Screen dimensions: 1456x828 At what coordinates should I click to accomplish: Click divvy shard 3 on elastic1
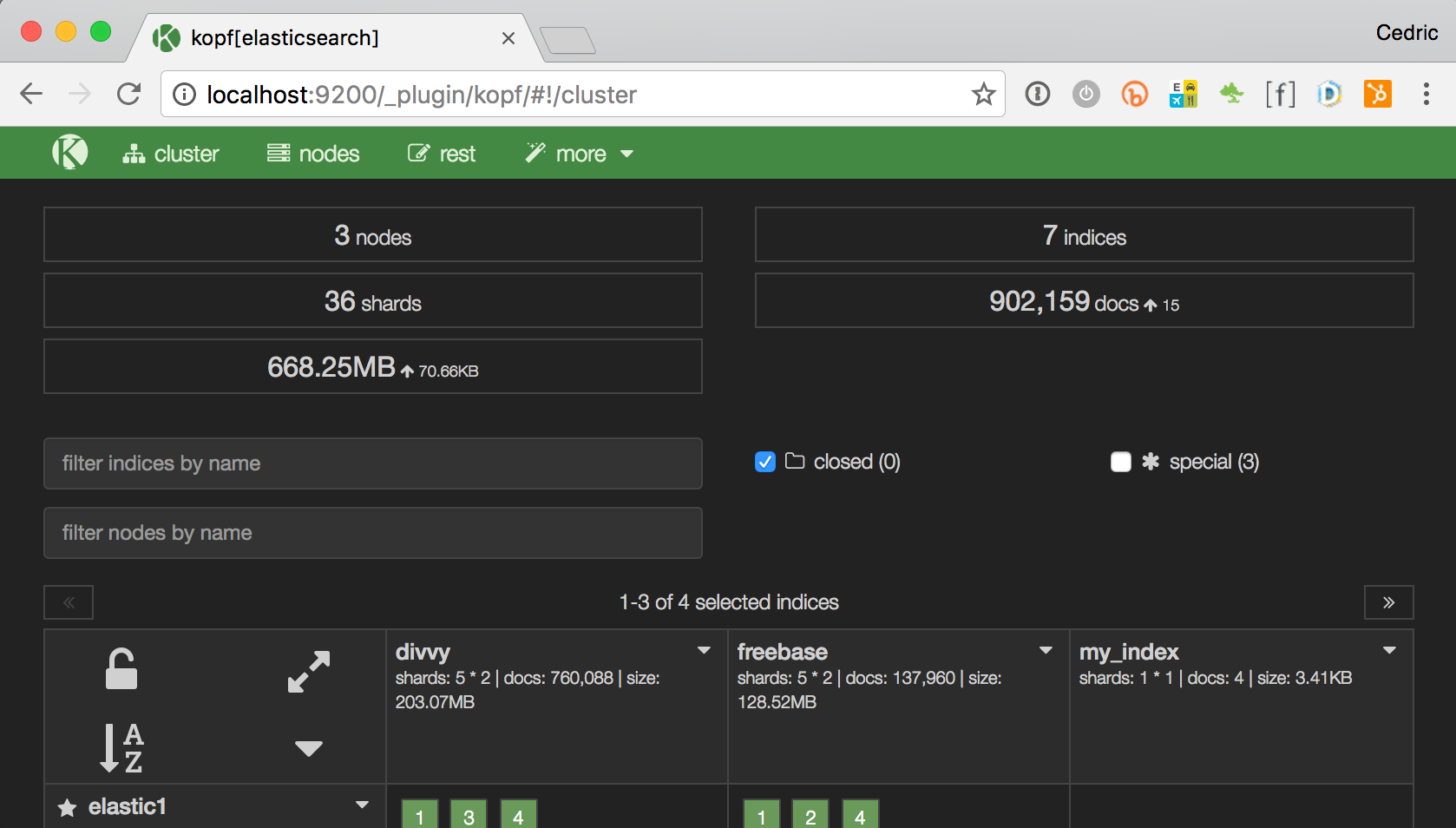[469, 815]
